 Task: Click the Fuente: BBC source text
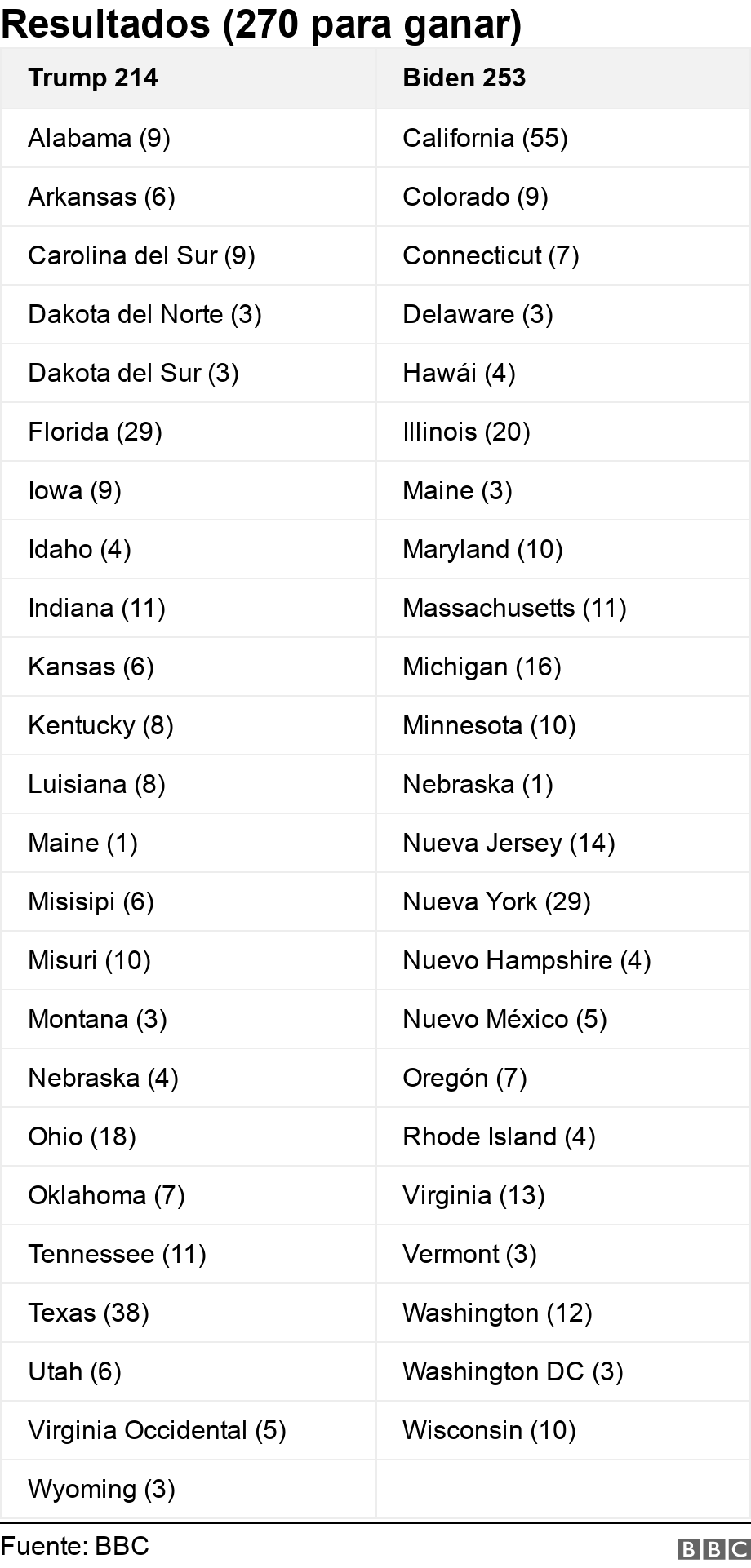tap(75, 1545)
